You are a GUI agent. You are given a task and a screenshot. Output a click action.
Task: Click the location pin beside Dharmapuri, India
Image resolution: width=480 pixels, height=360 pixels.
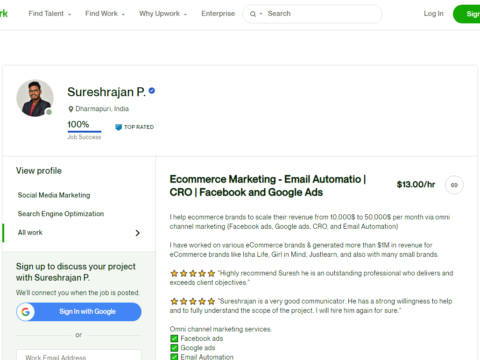click(71, 109)
